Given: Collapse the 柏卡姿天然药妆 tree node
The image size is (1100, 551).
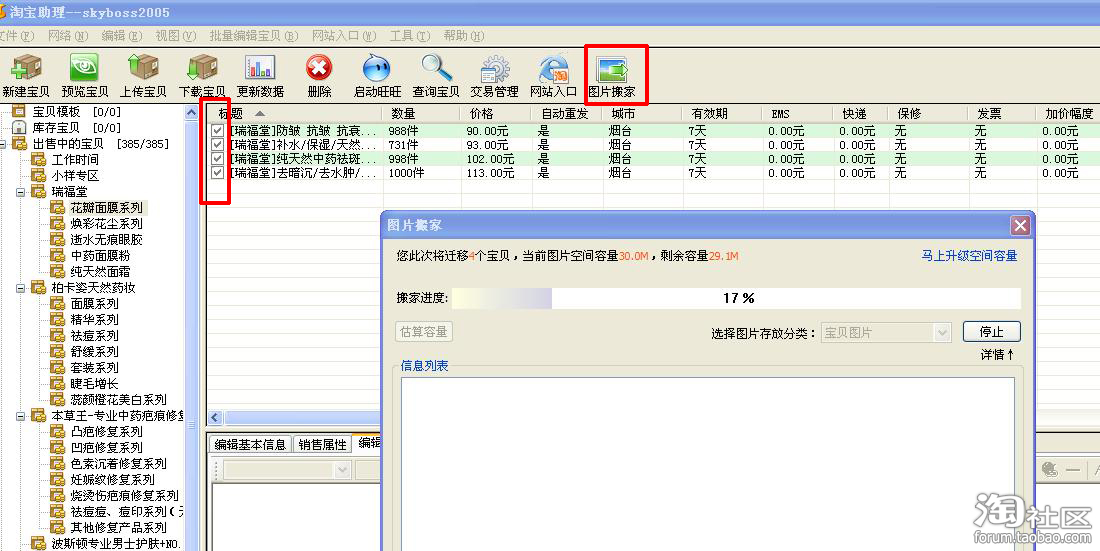Looking at the screenshot, I should click(22, 288).
